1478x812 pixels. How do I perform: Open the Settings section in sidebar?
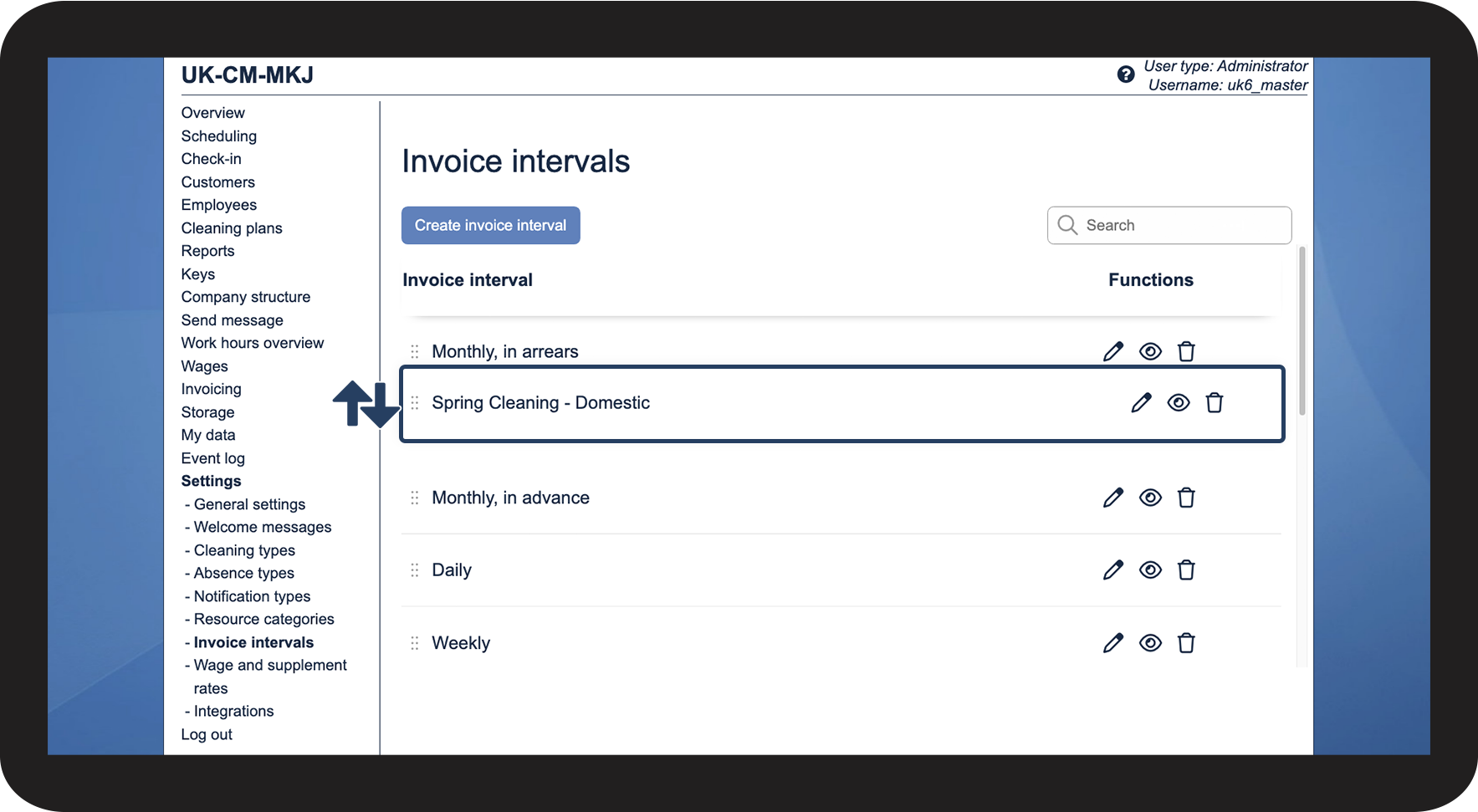pyautogui.click(x=211, y=481)
